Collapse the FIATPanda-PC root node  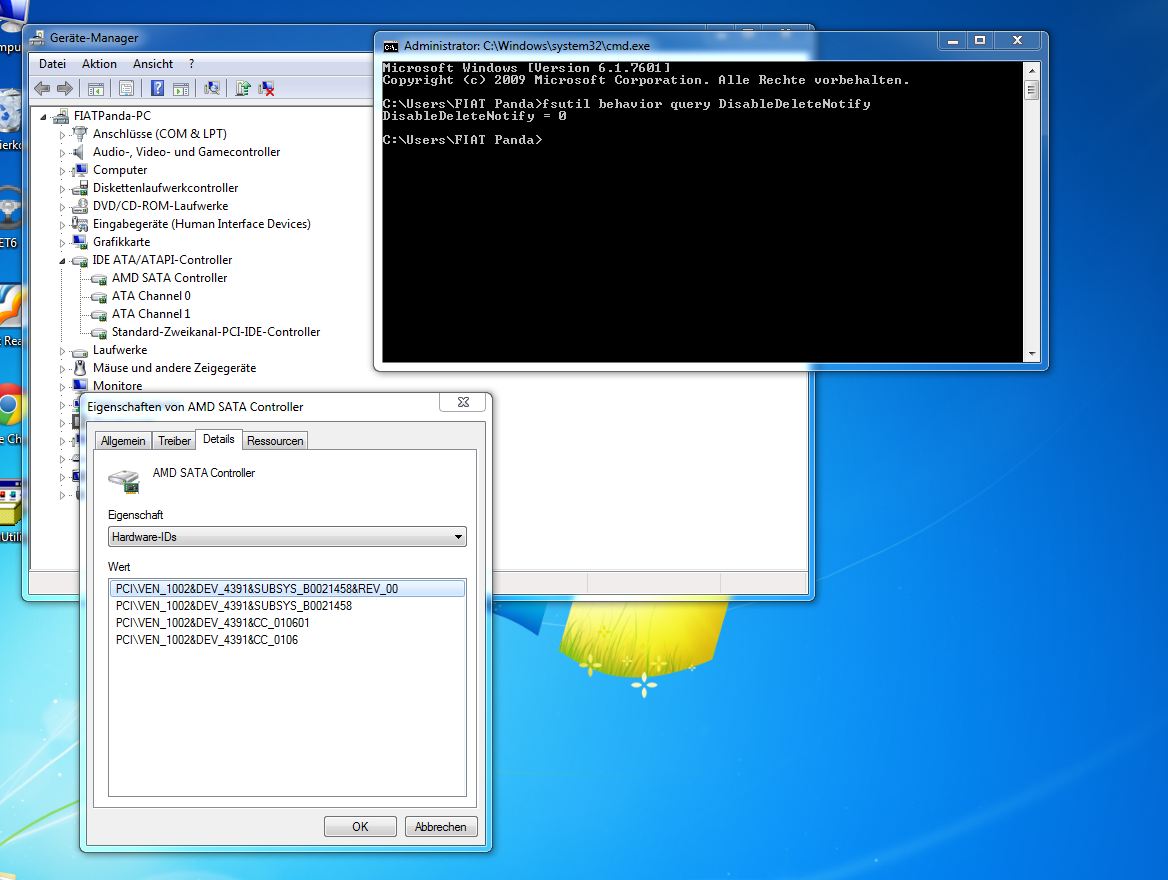44,117
